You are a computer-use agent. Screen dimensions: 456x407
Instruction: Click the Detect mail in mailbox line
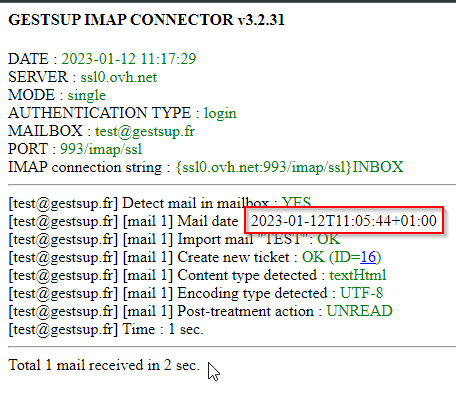pos(160,203)
